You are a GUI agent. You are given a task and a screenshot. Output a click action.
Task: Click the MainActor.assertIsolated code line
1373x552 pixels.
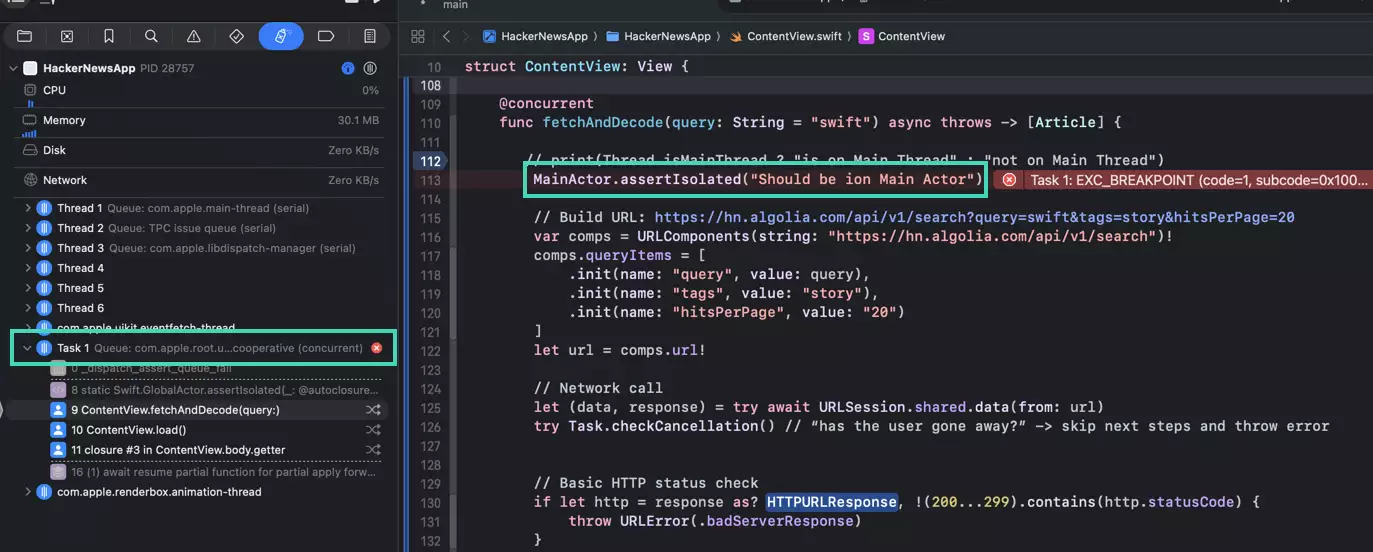click(757, 180)
